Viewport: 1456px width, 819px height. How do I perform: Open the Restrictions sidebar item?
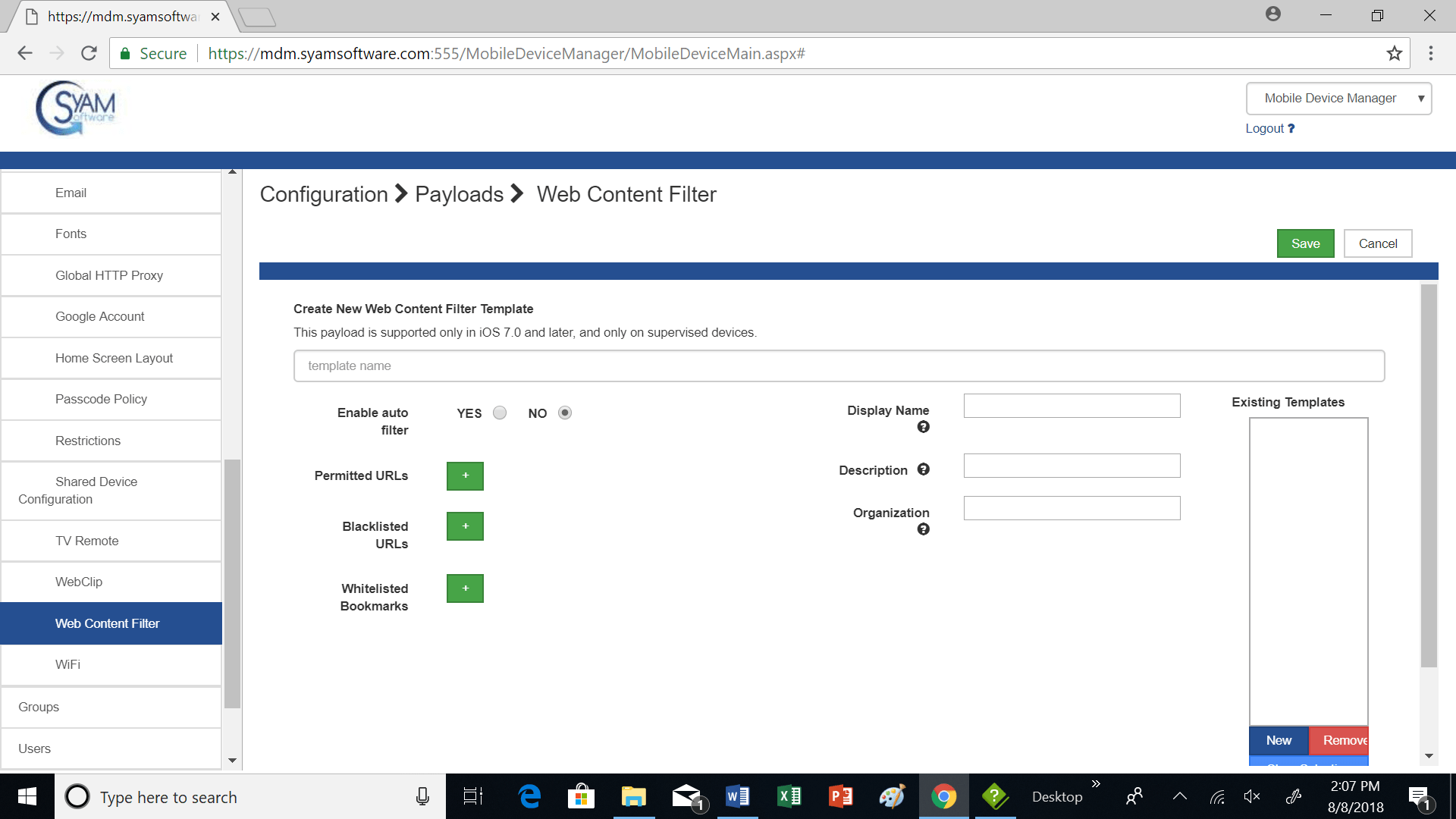(88, 441)
